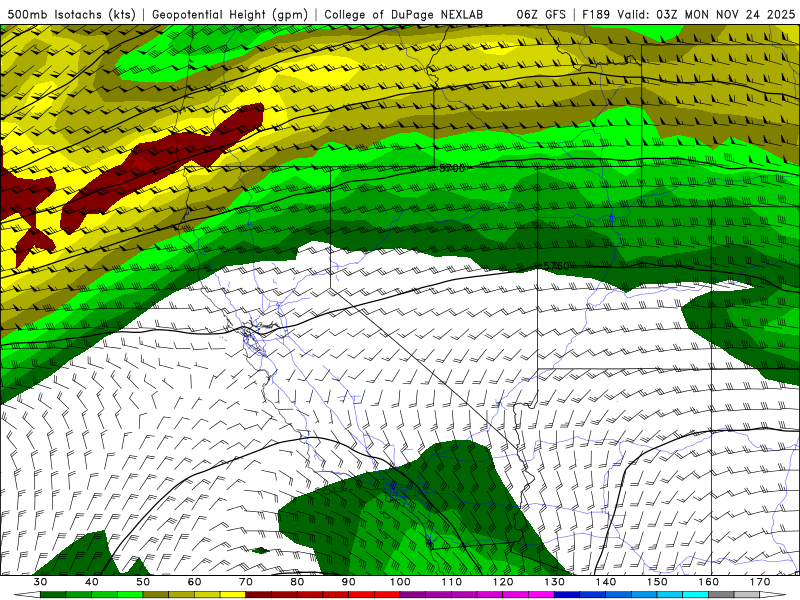Click the 'Valid: 03Z MON NOV 24 2025' text

coord(706,15)
